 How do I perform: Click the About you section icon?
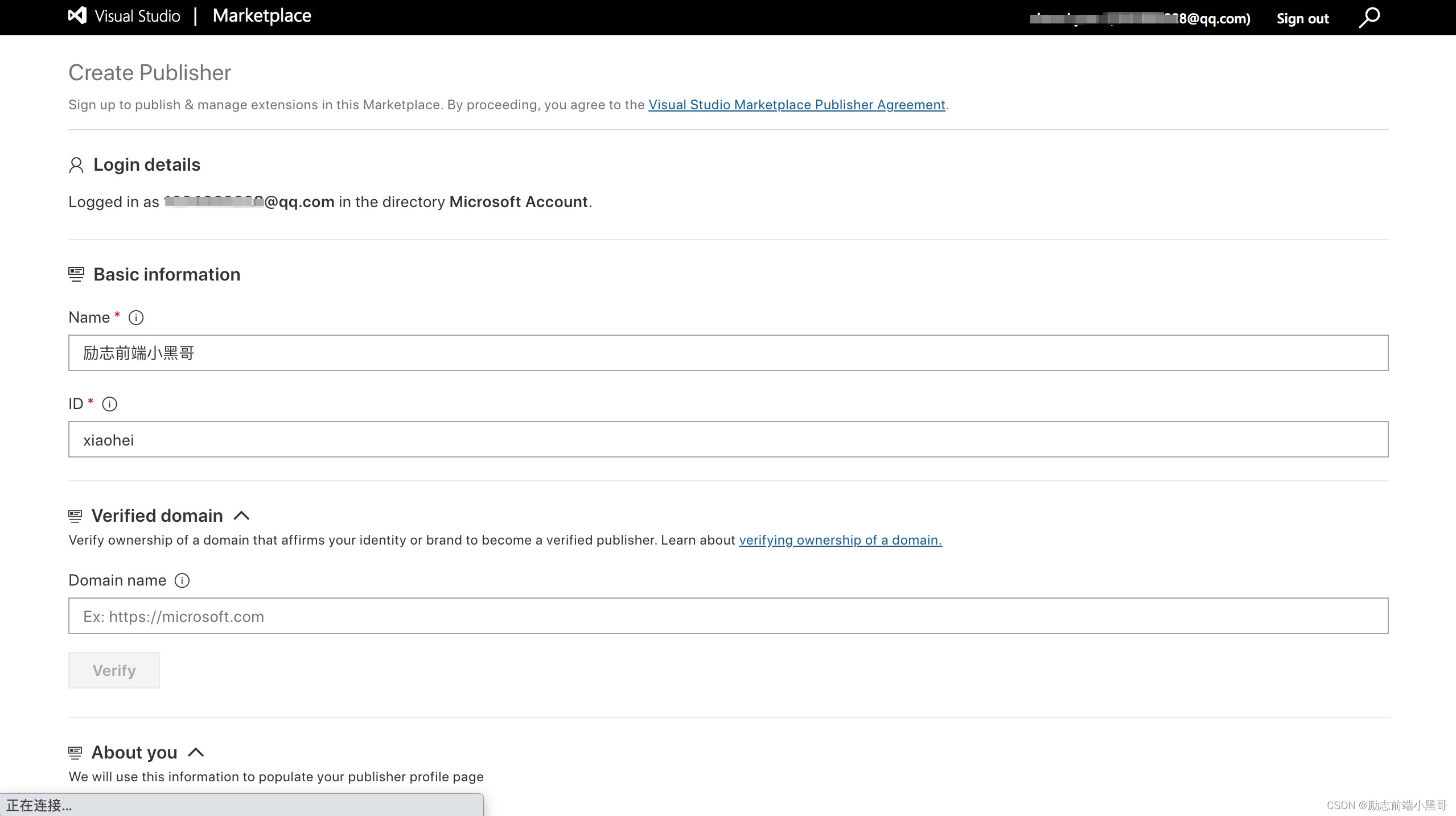(75, 753)
